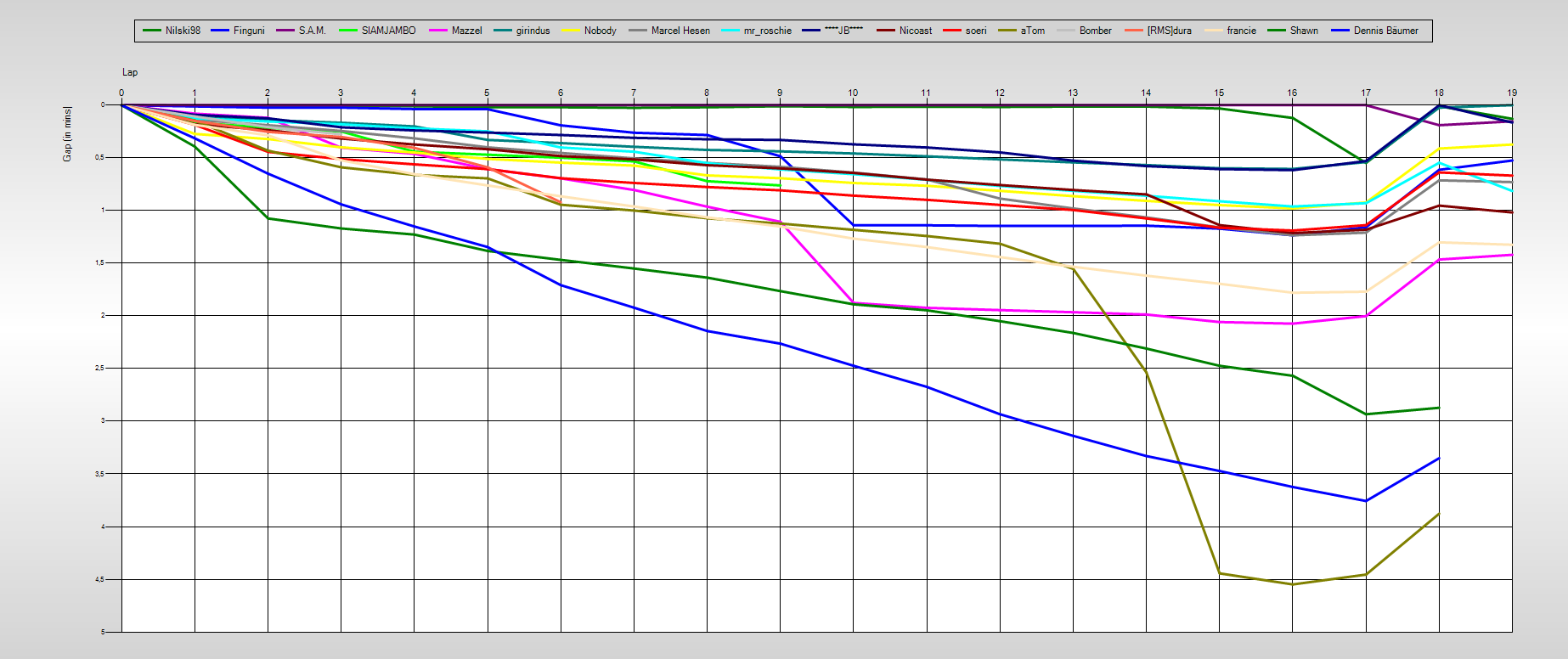The height and width of the screenshot is (659, 1568).
Task: Select the aTom legend label
Action: [x=1033, y=31]
